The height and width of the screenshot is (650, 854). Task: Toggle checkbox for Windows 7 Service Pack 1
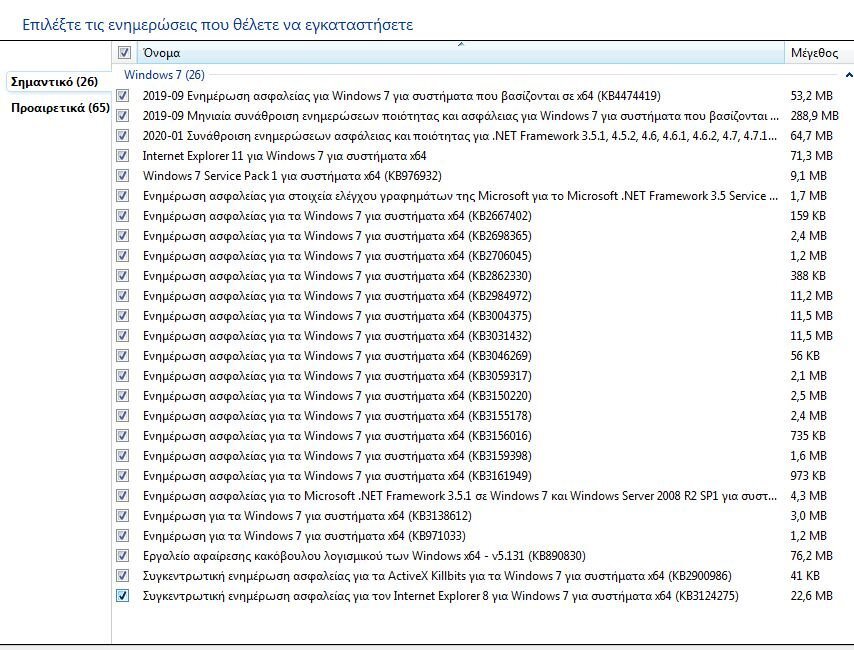123,176
